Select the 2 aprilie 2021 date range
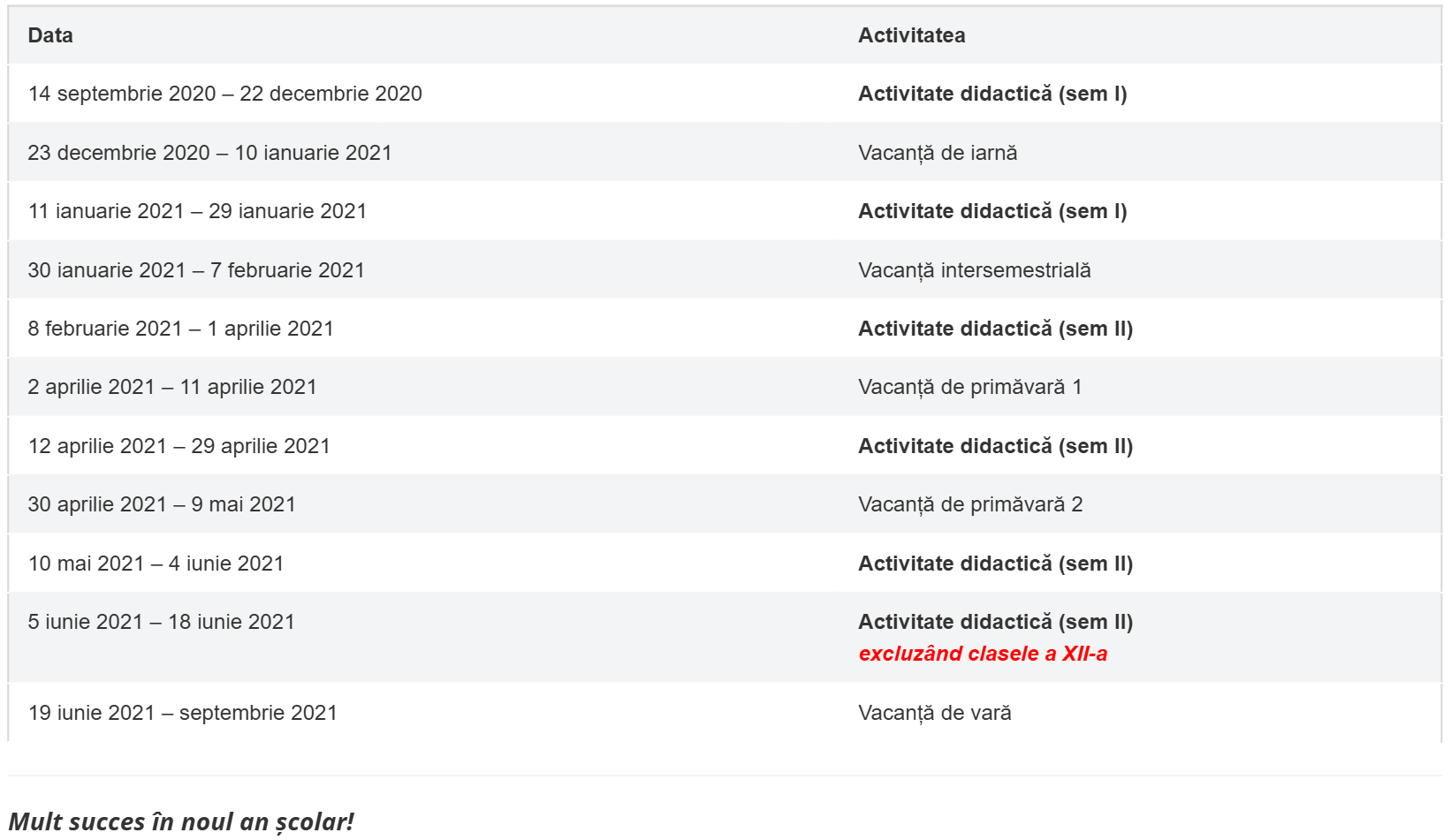Viewport: 1451px width, 840px height. tap(172, 387)
